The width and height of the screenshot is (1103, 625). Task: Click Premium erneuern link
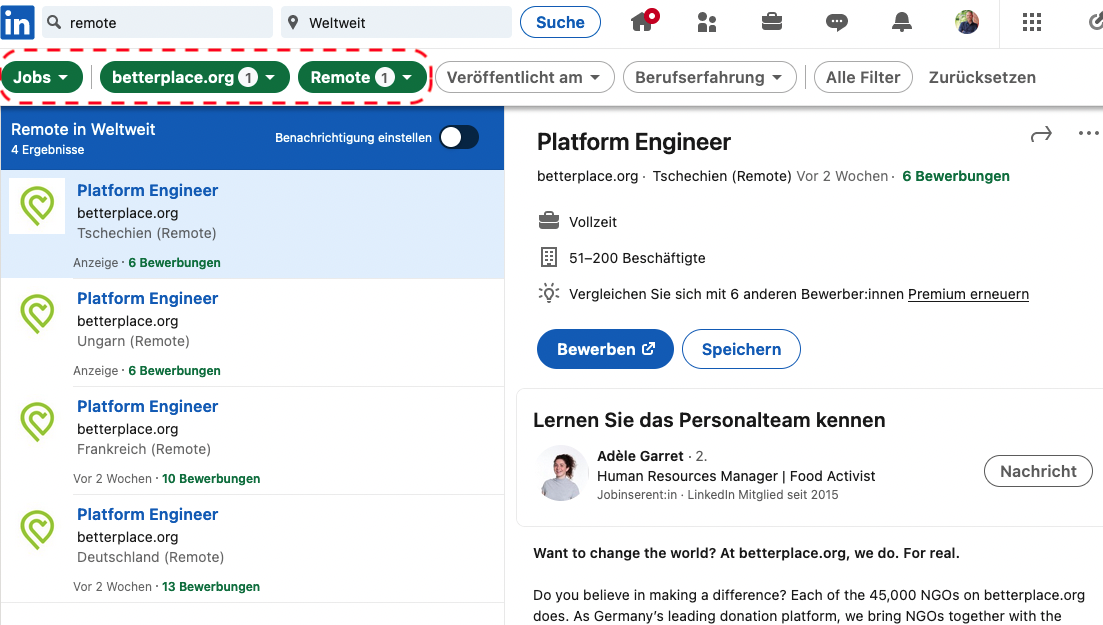point(968,294)
